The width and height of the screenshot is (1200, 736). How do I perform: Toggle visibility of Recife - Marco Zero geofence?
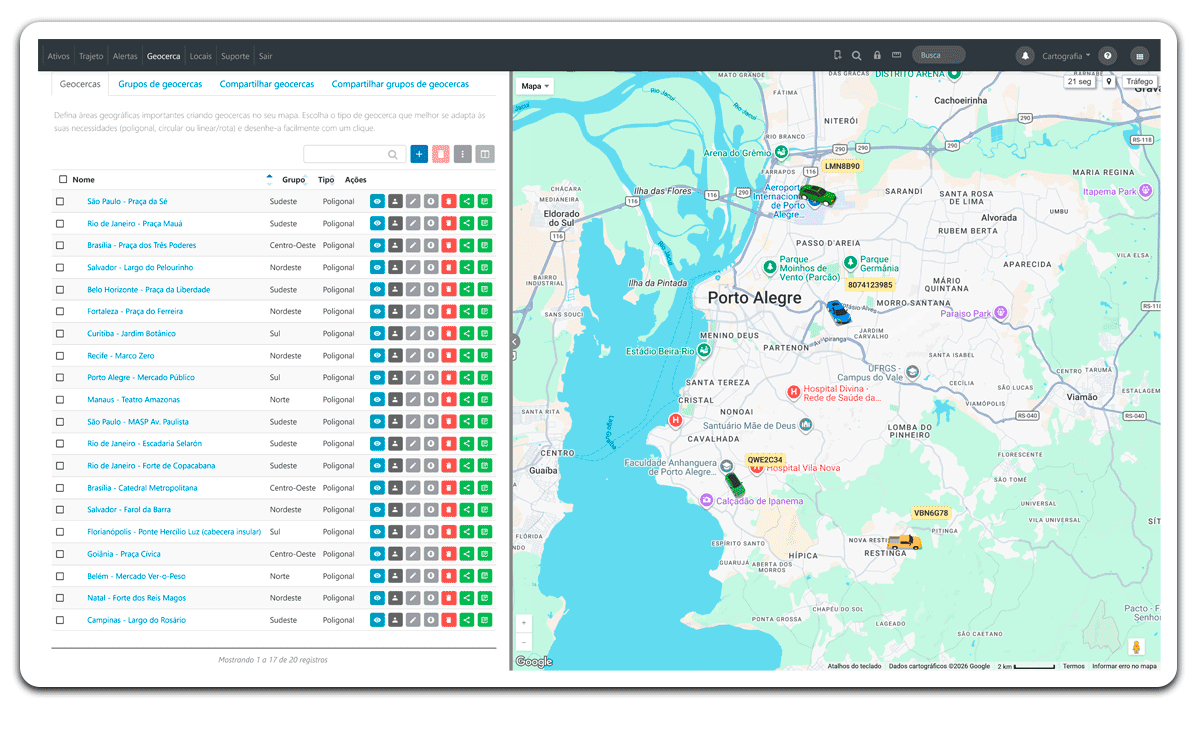377,355
